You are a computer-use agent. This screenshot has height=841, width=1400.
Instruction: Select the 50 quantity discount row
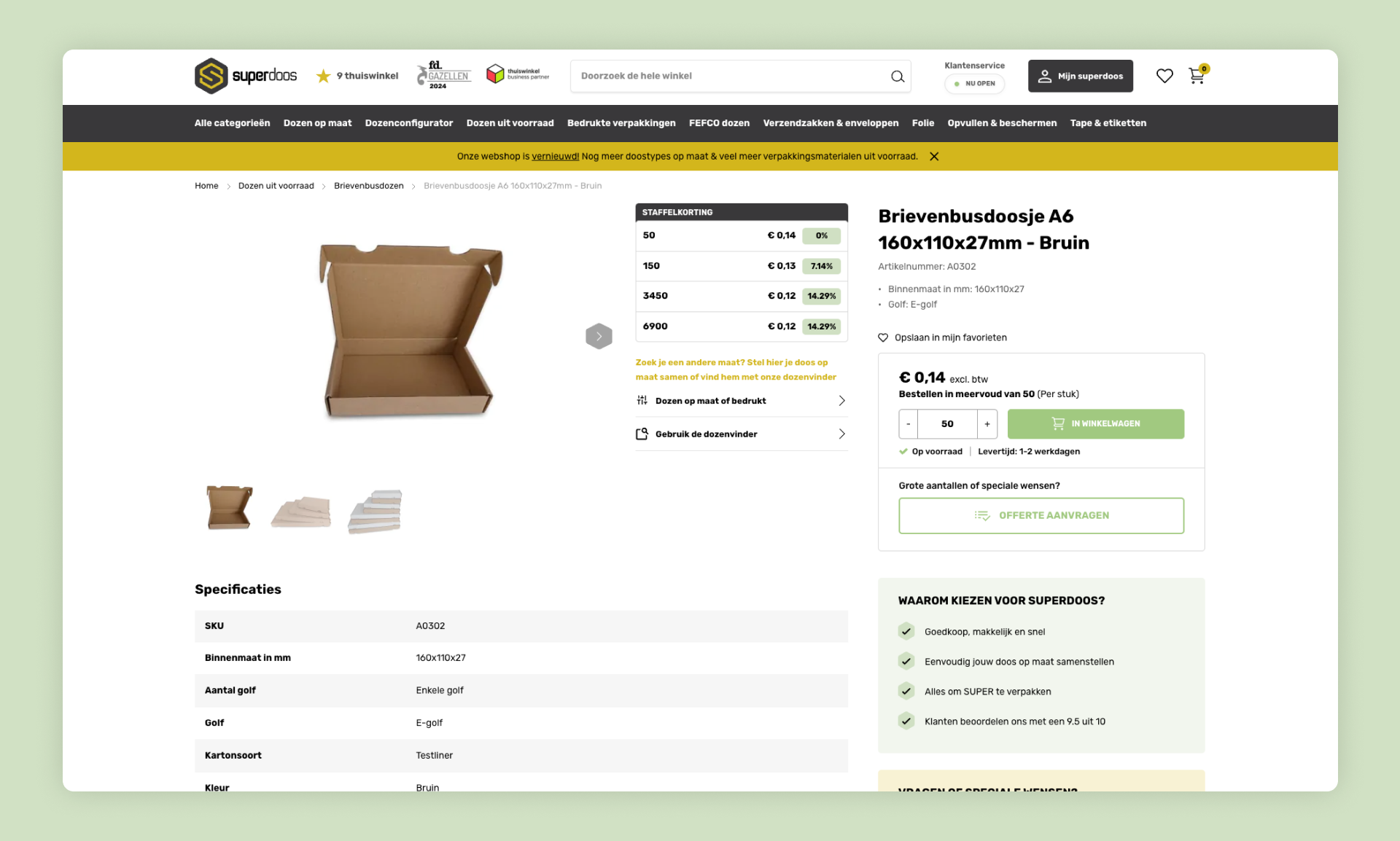[742, 236]
